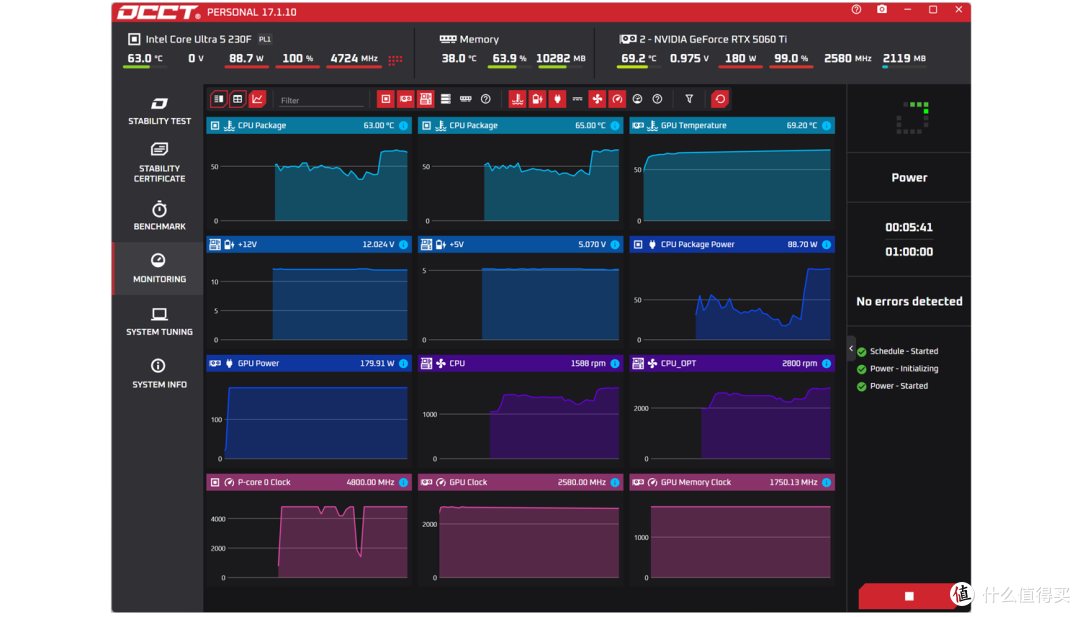Take a screenshot with the camera icon

[x=882, y=10]
